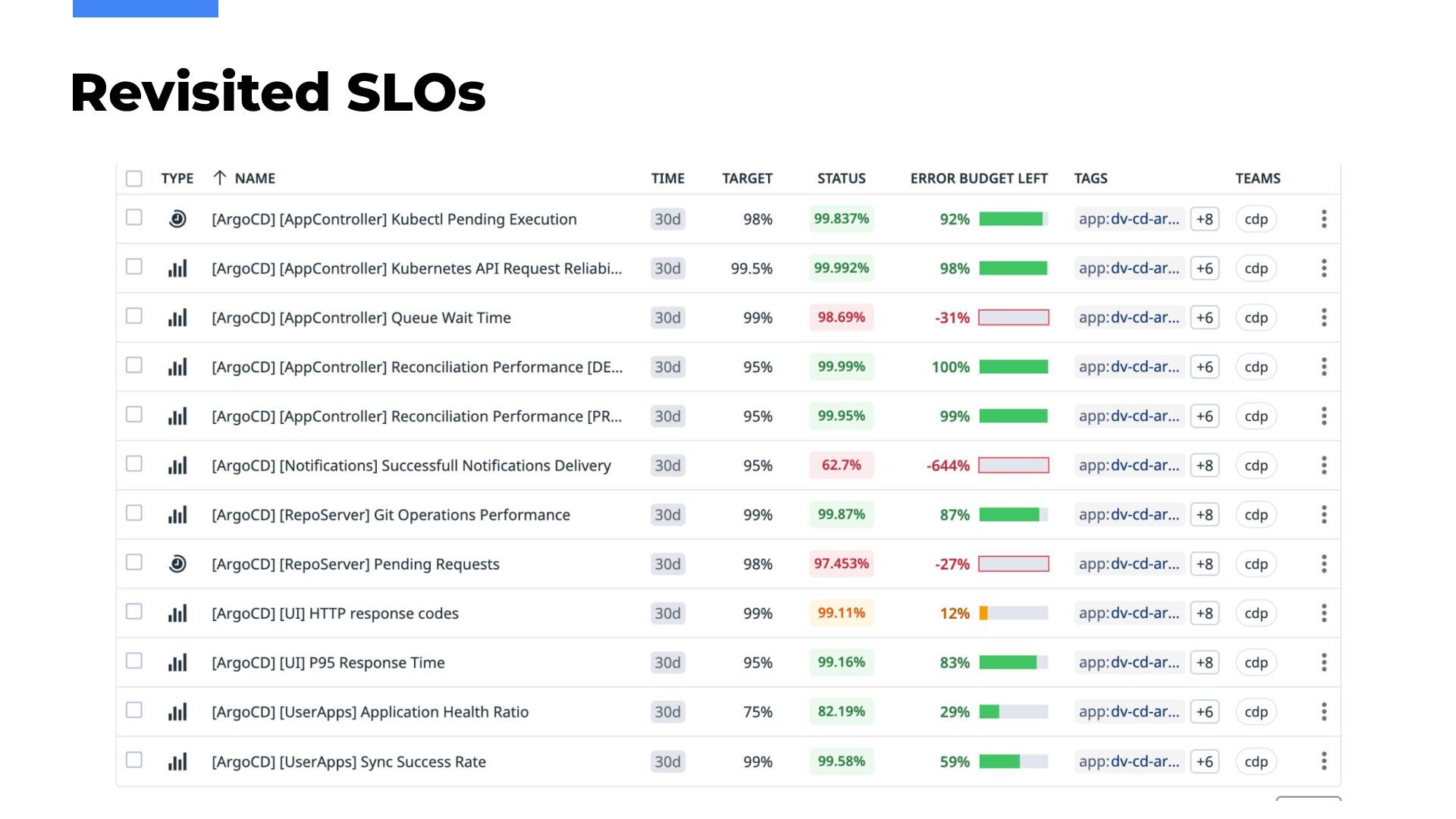
Task: Click the cdp team pill on Sync Success Rate
Action: pos(1257,761)
